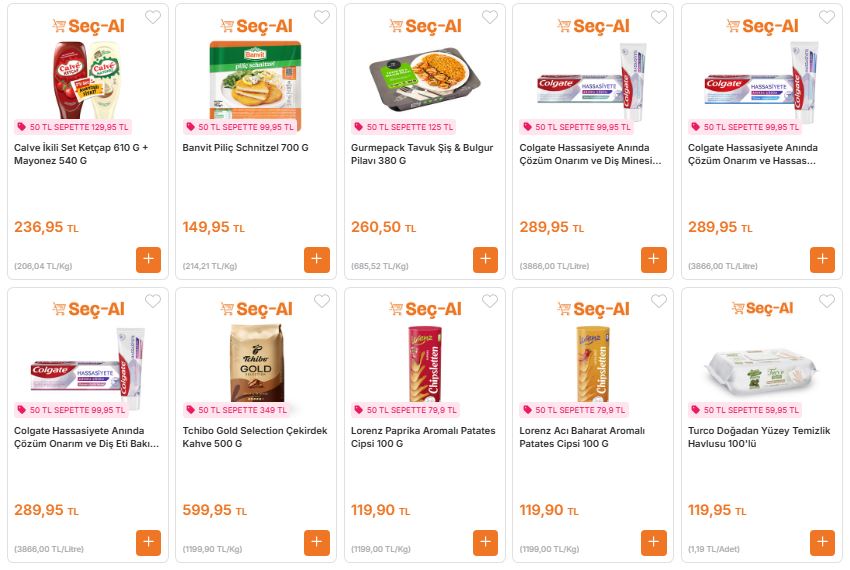850x570 pixels.
Task: Click the Tchibo Gold coffee bag image
Action: point(255,362)
